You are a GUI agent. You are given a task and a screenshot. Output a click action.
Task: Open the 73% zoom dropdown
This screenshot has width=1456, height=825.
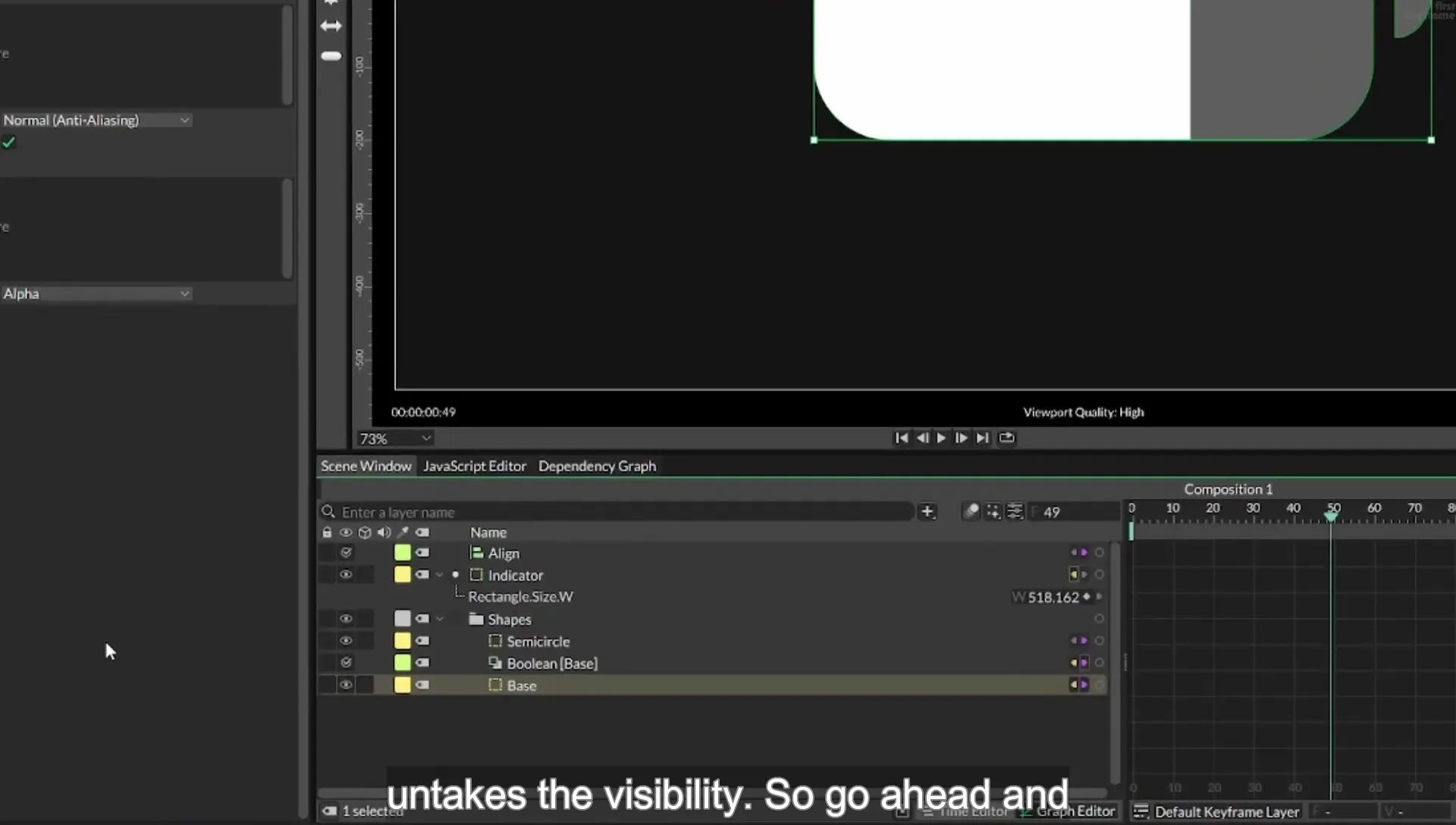point(395,438)
